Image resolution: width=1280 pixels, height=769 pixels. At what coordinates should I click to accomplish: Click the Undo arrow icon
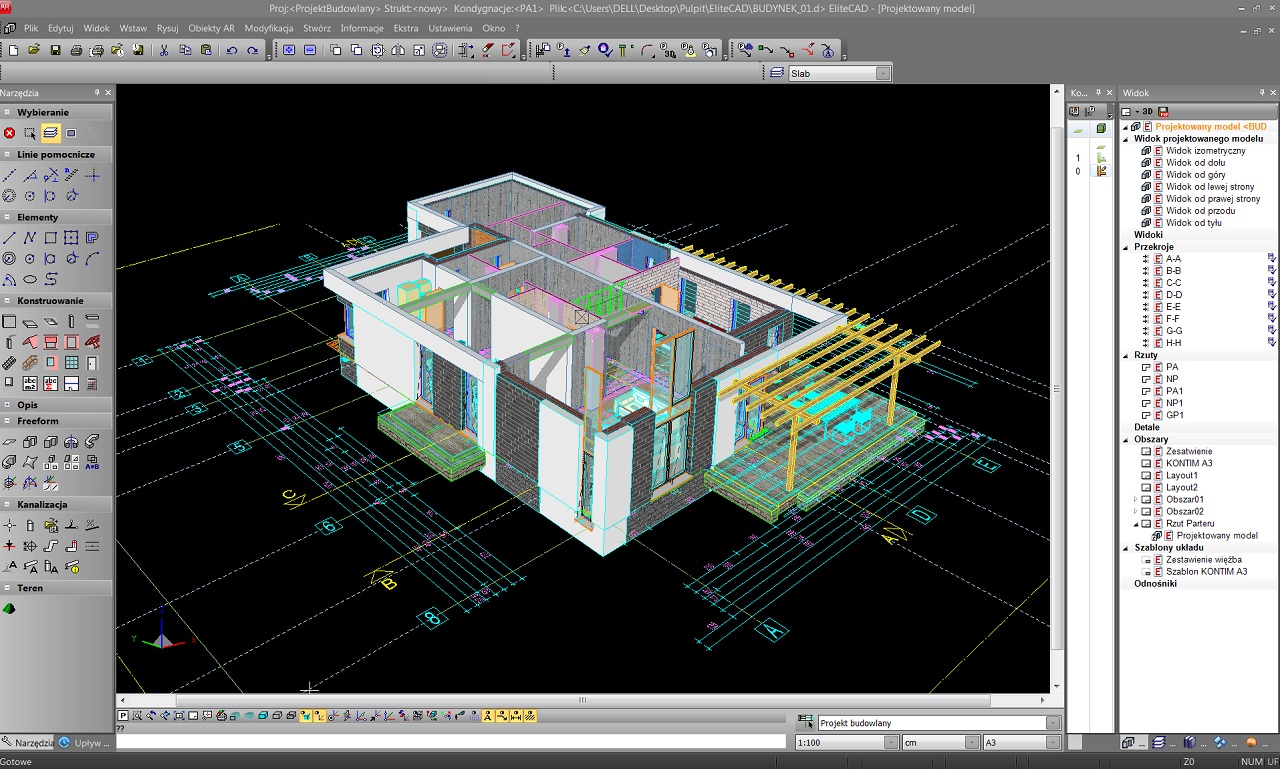pyautogui.click(x=232, y=50)
